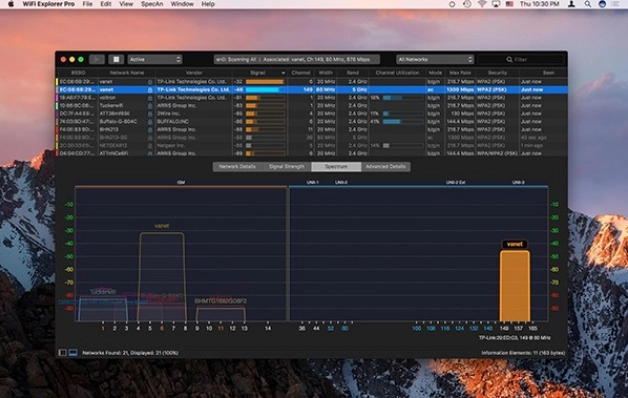Click channel 149 on the spectrum axis
The width and height of the screenshot is (628, 398).
click(x=504, y=328)
